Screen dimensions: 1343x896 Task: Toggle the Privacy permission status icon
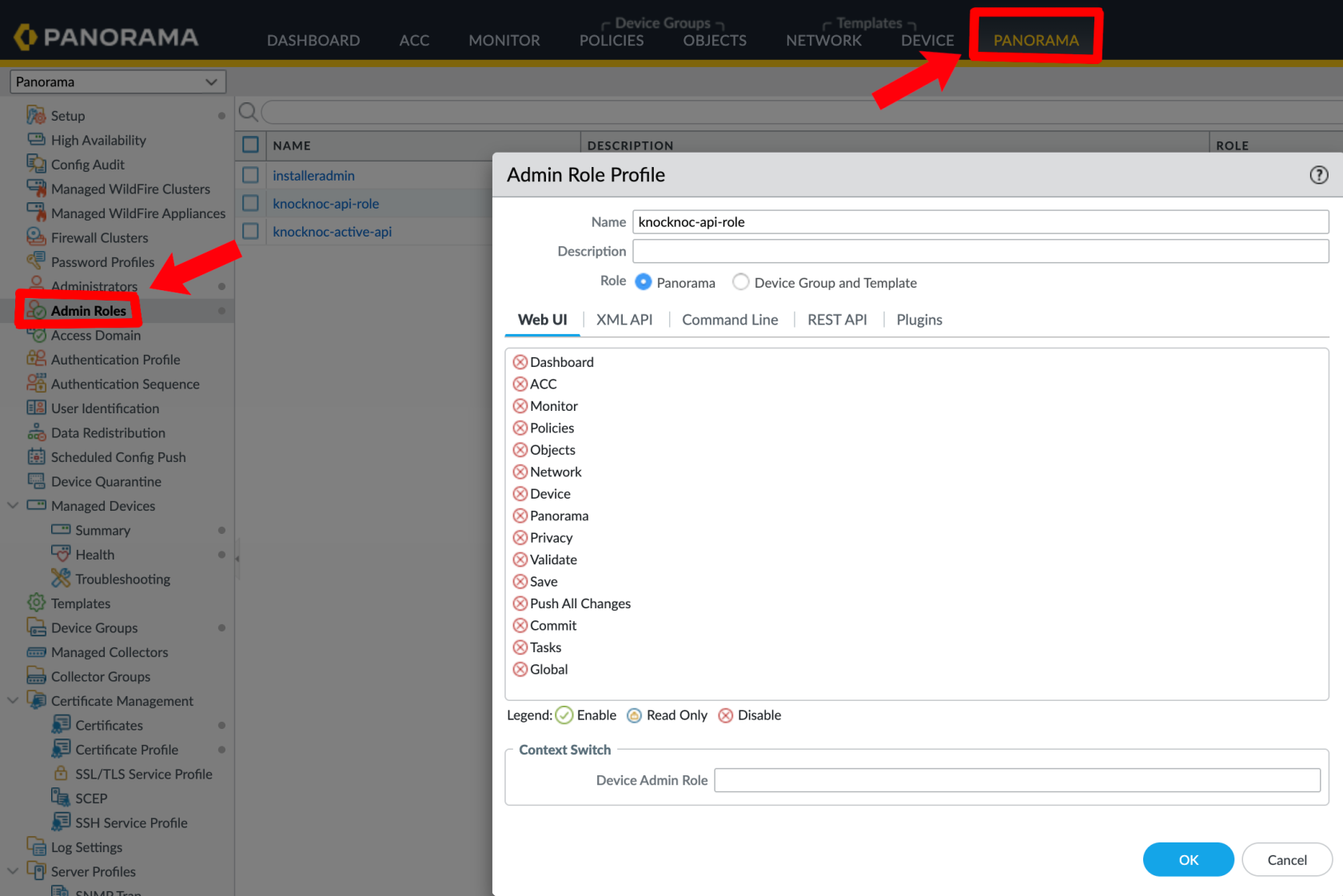tap(520, 538)
